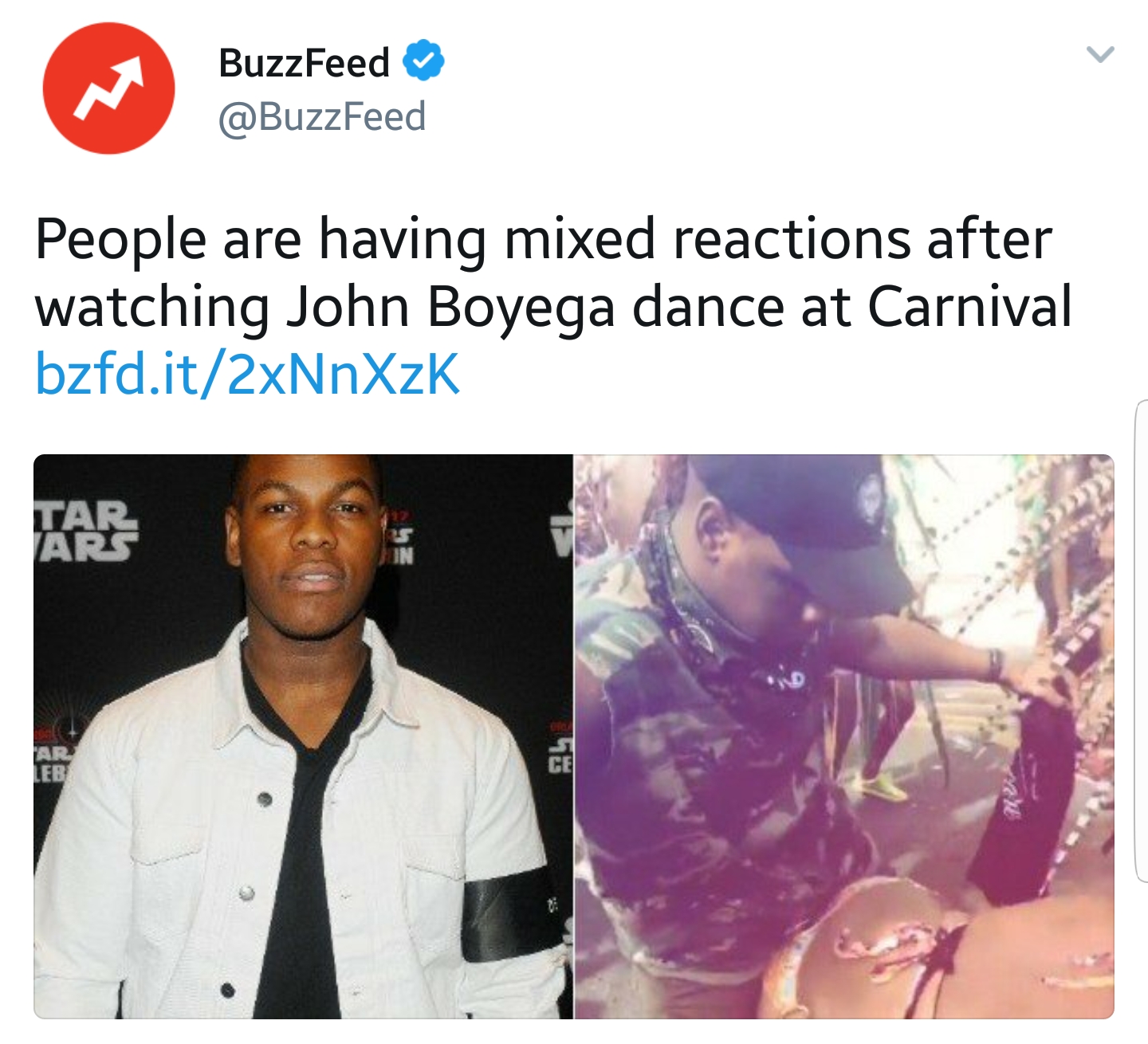1148x1044 pixels.
Task: Click the word Carnival in tweet
Action: (969, 307)
